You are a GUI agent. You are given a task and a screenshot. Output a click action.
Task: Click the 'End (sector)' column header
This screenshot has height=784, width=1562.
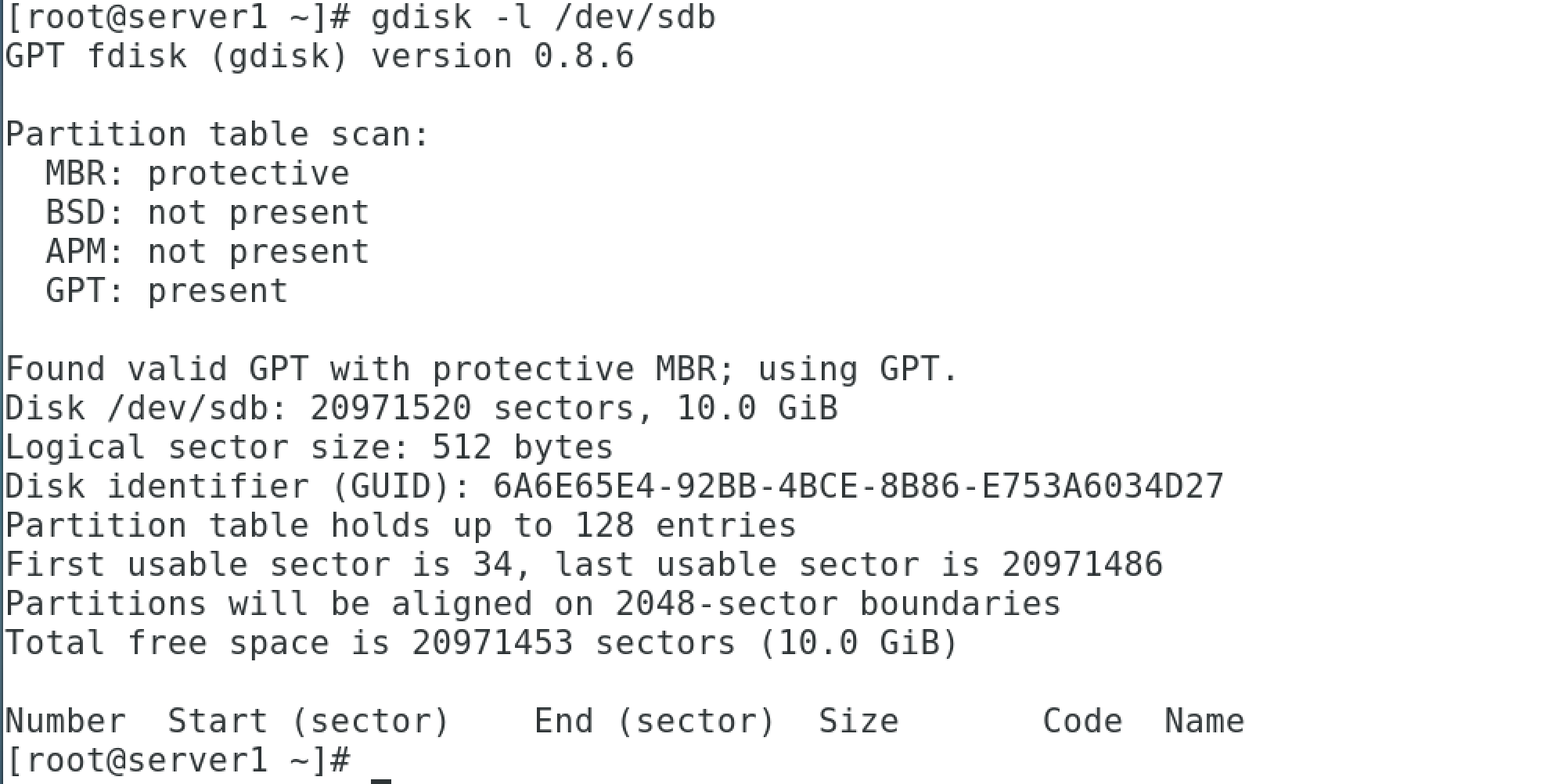click(x=655, y=721)
